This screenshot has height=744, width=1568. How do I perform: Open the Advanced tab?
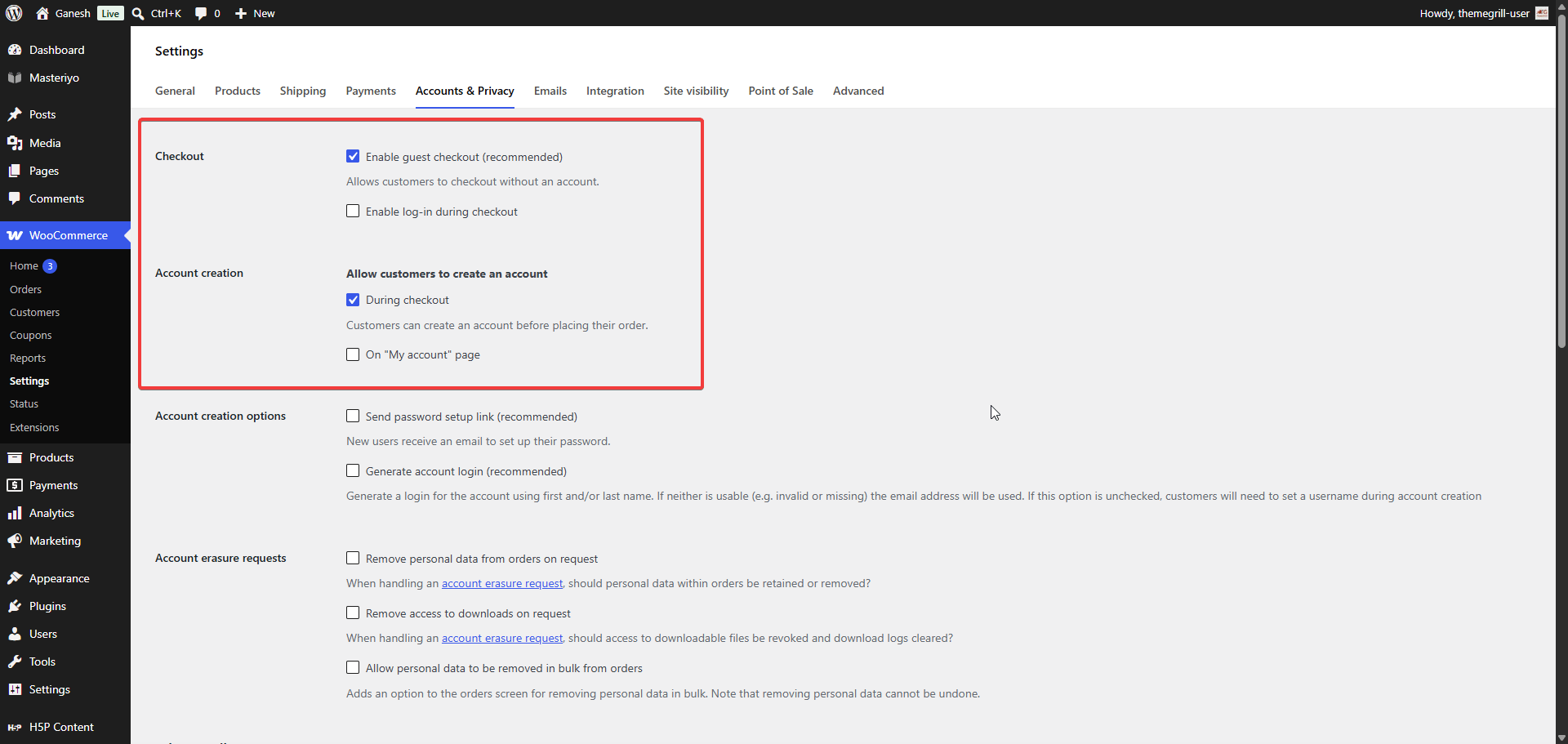(858, 91)
